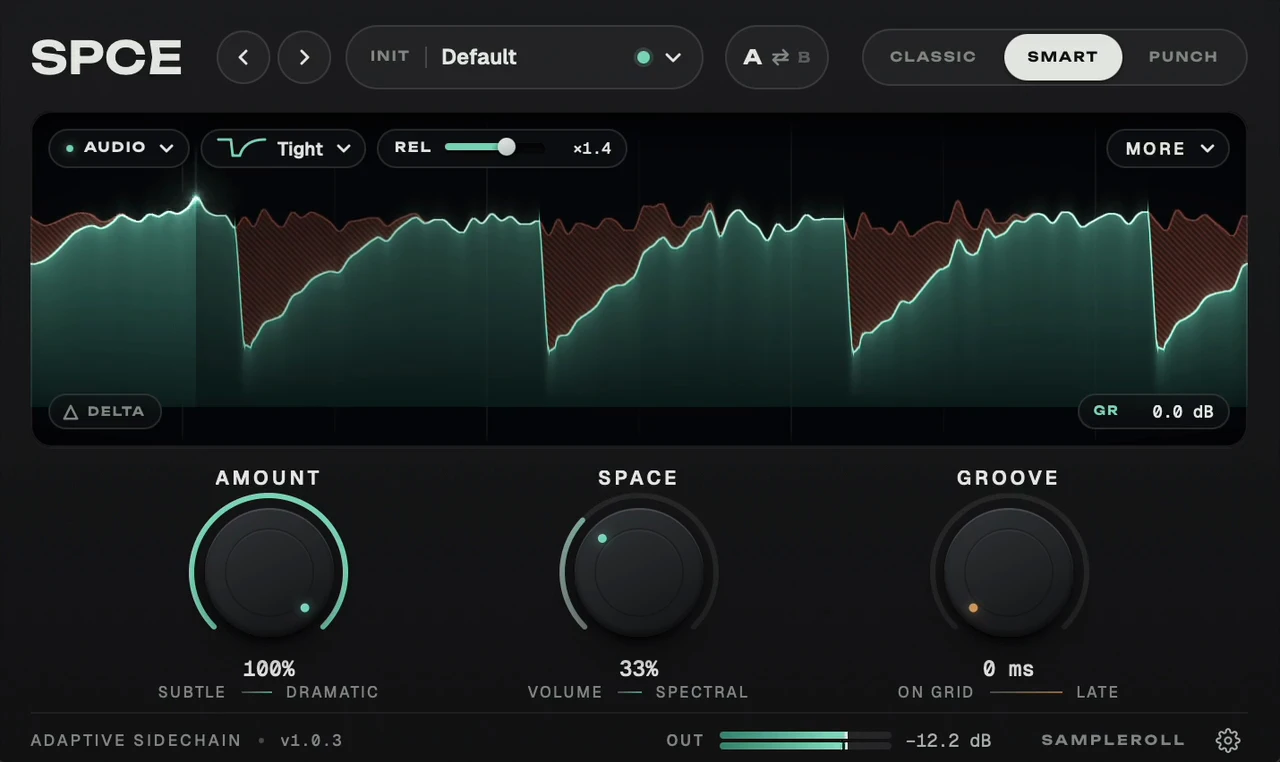The width and height of the screenshot is (1280, 762).
Task: Click the Tight curve shape icon
Action: 242,148
